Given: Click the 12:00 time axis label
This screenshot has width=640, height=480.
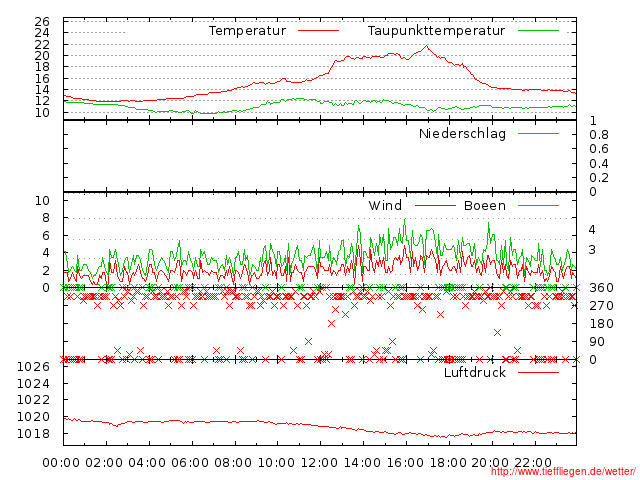Looking at the screenshot, I should pos(319,463).
